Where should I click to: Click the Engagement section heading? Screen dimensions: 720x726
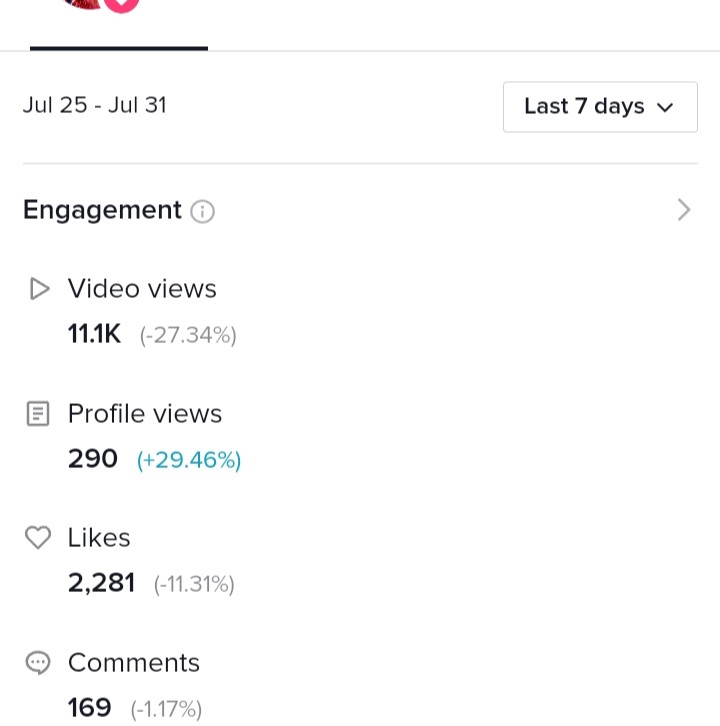pos(102,210)
